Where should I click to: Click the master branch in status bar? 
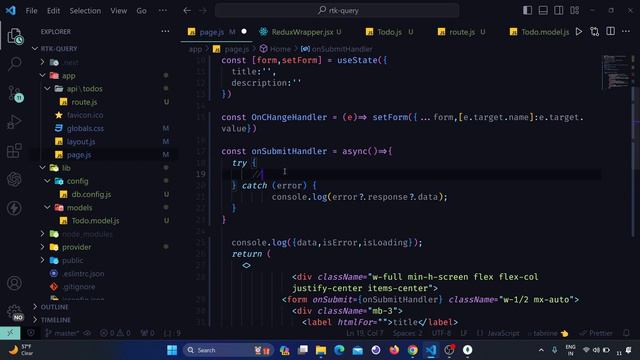click(x=62, y=333)
